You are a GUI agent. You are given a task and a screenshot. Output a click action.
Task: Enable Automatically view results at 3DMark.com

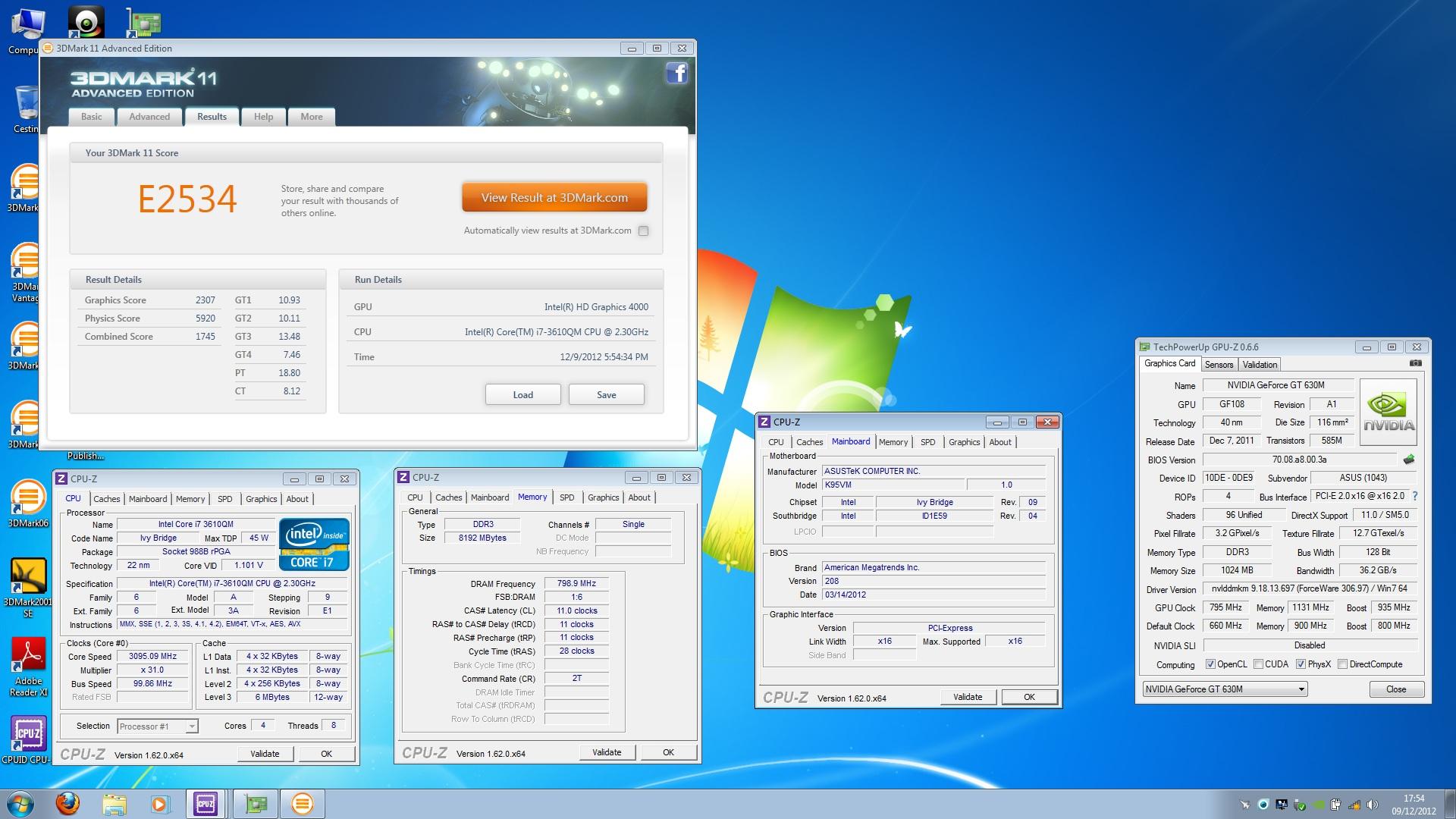643,231
